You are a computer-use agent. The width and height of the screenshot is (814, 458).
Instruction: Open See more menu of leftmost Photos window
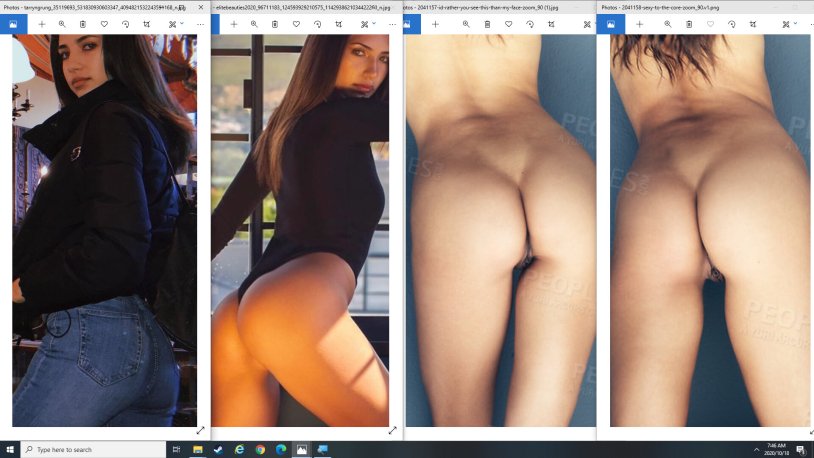pos(199,24)
